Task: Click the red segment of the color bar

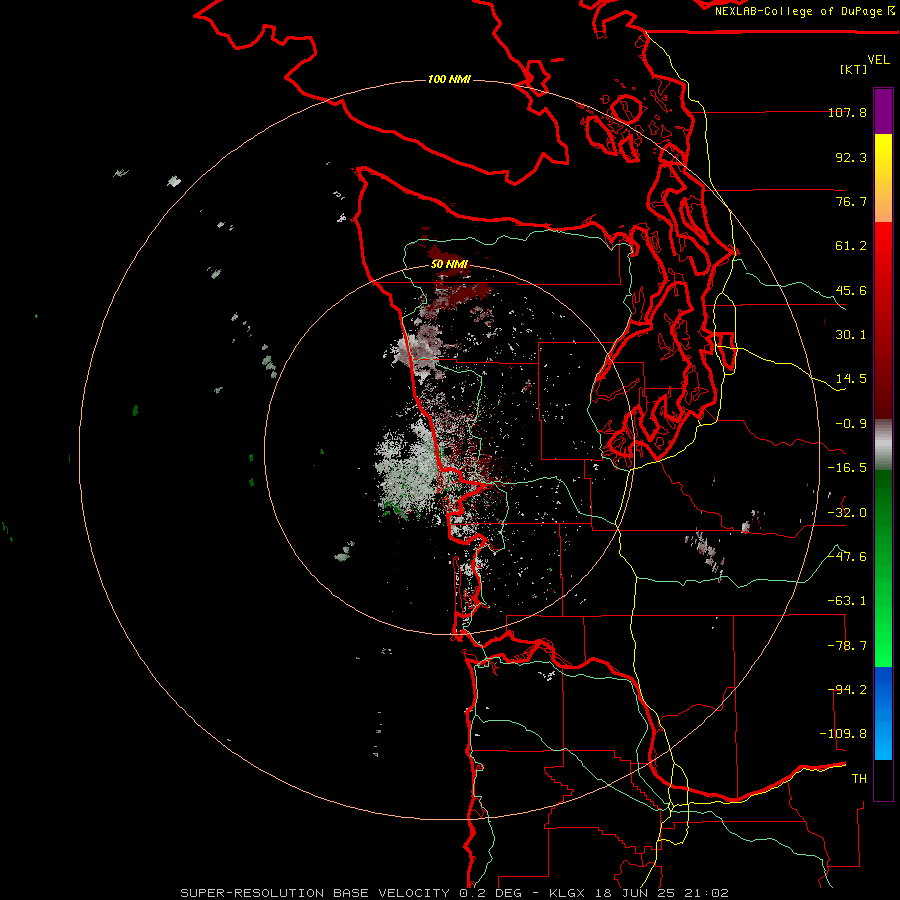Action: pos(883,320)
